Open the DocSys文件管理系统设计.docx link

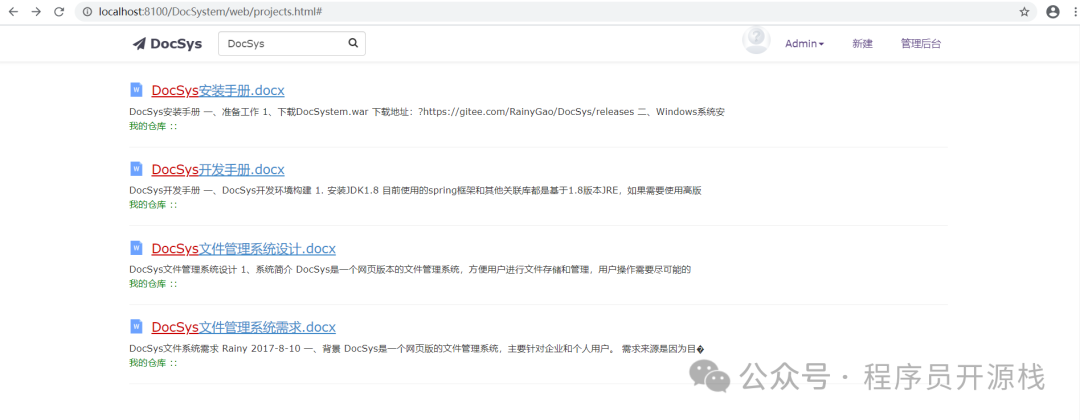point(243,249)
